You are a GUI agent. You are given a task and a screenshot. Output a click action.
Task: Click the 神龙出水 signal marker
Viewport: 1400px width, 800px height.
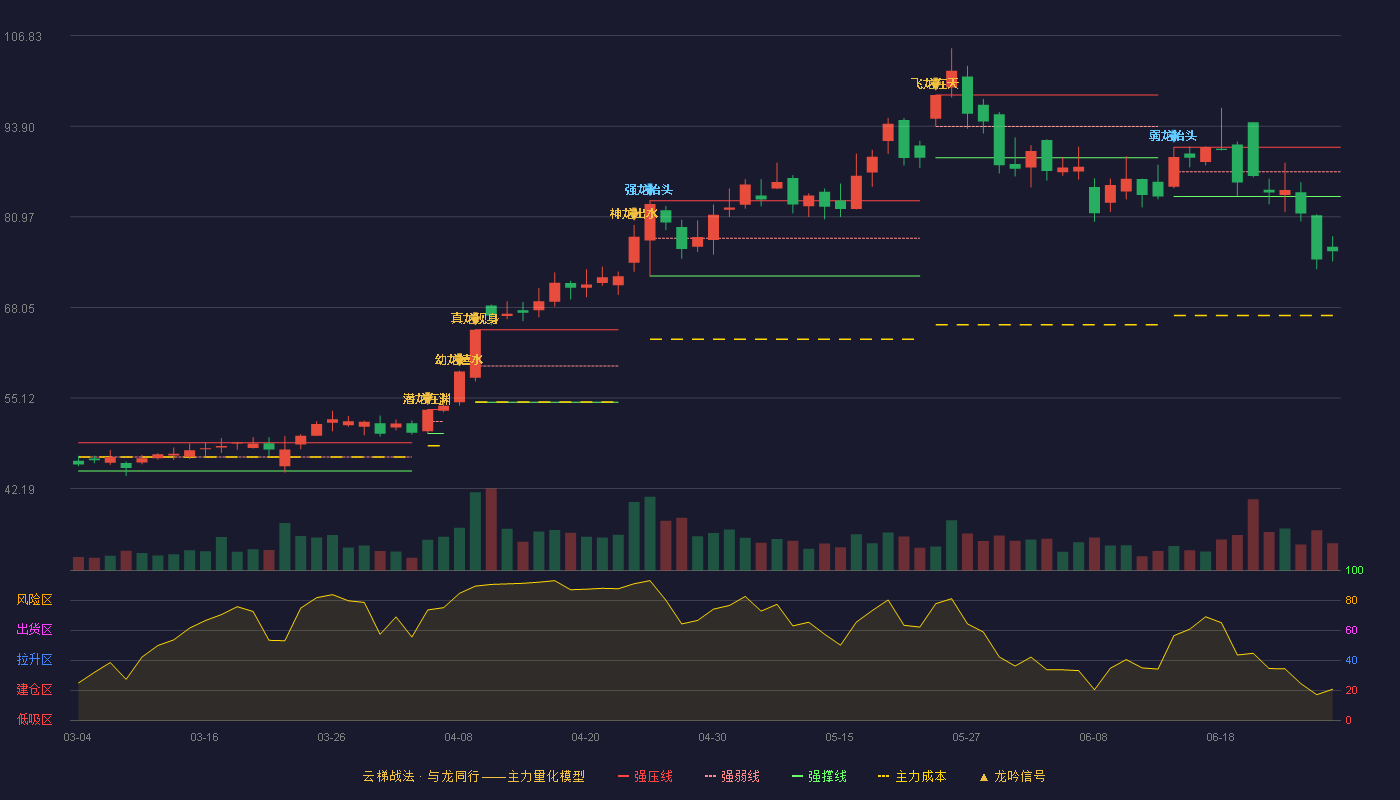tap(634, 213)
